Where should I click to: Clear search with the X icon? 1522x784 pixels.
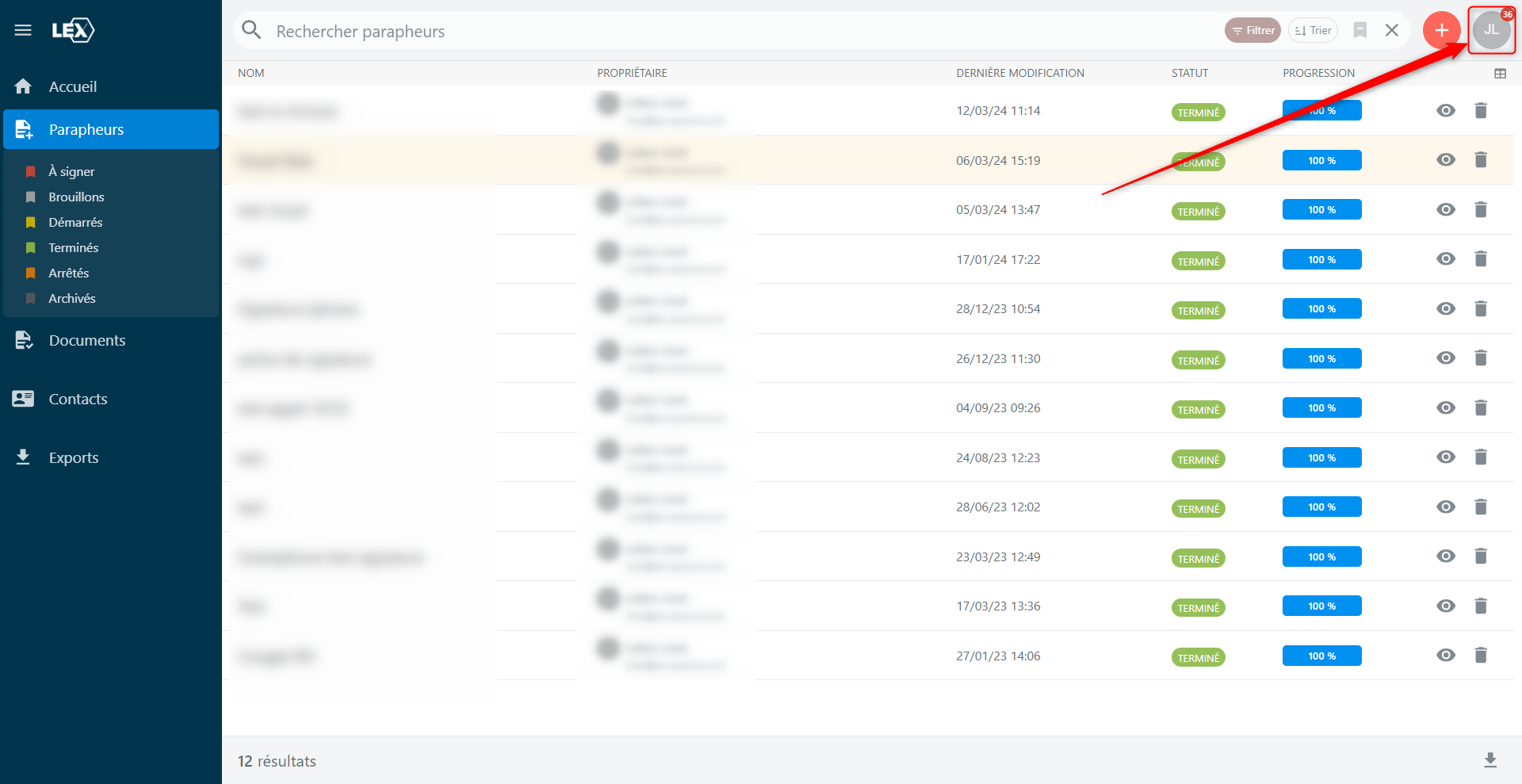point(1391,31)
